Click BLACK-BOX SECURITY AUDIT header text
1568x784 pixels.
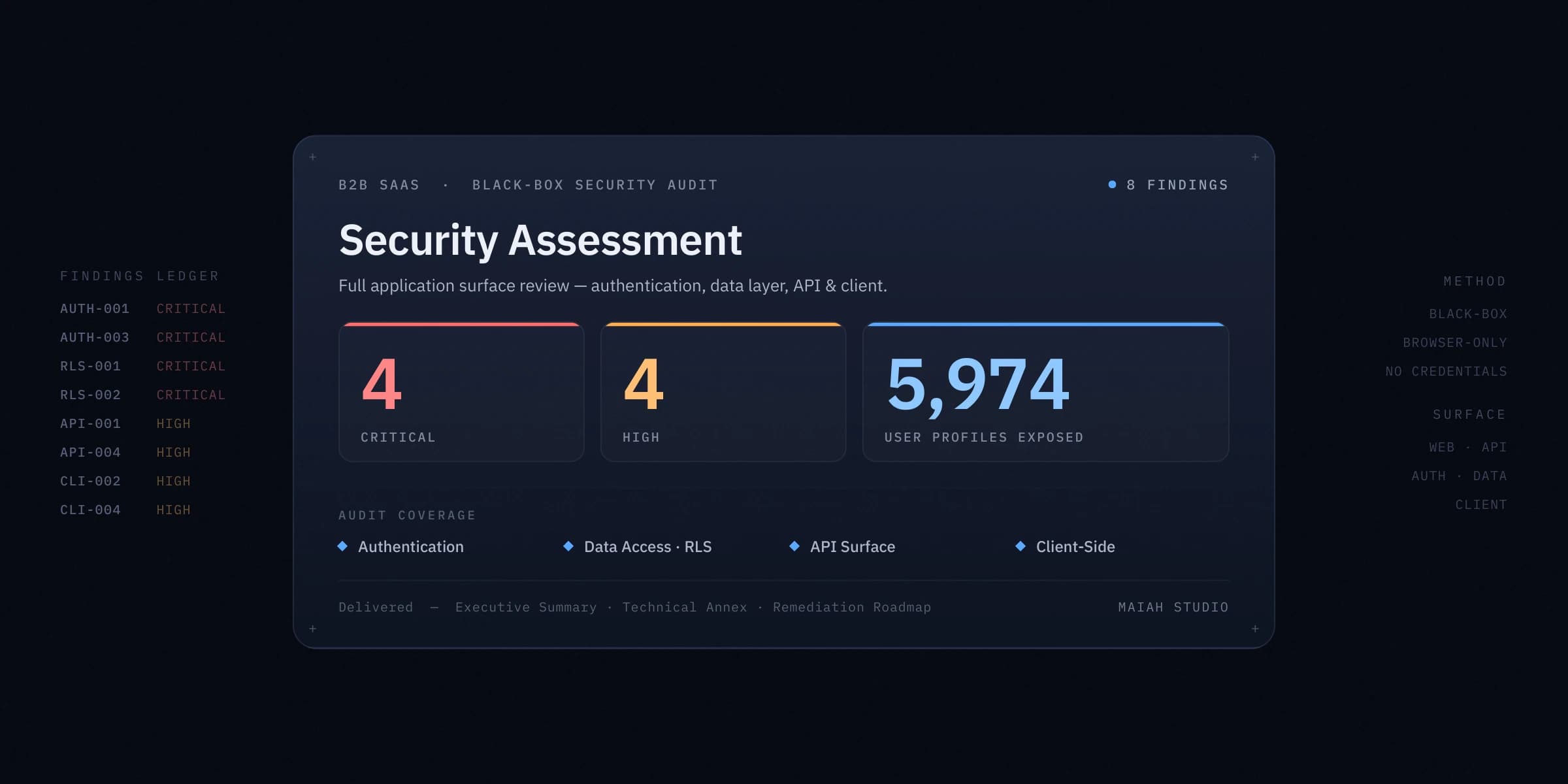click(x=595, y=185)
